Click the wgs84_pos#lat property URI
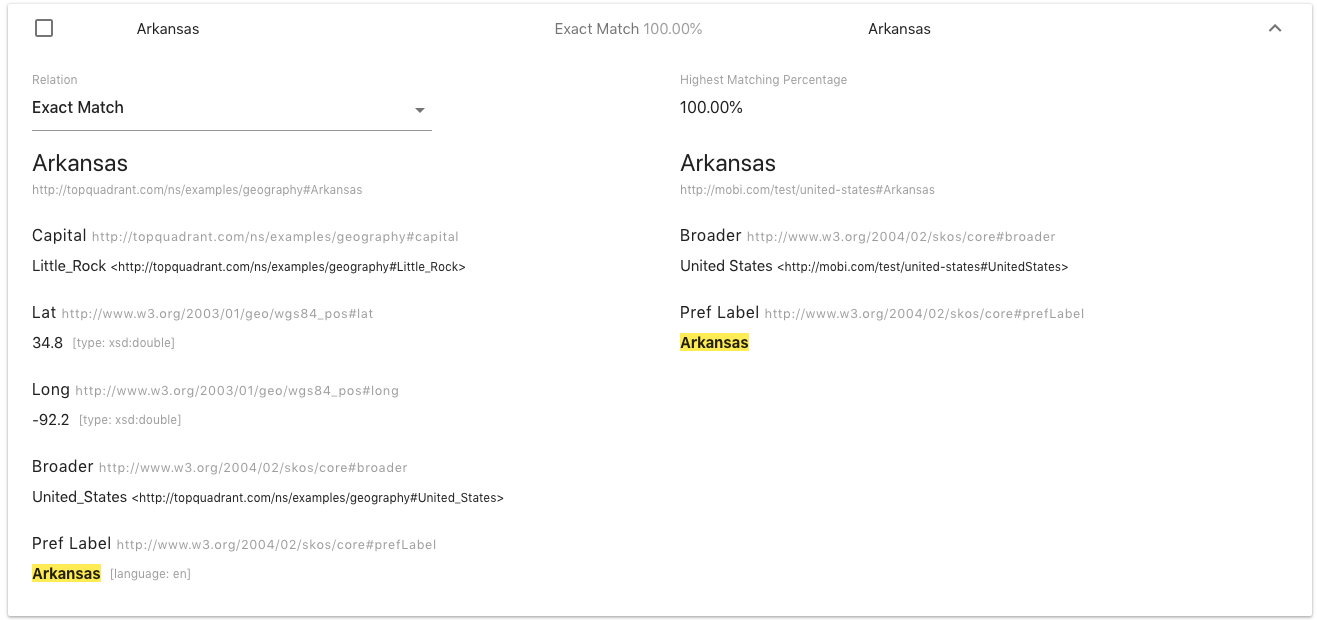Image resolution: width=1317 pixels, height=620 pixels. (217, 314)
